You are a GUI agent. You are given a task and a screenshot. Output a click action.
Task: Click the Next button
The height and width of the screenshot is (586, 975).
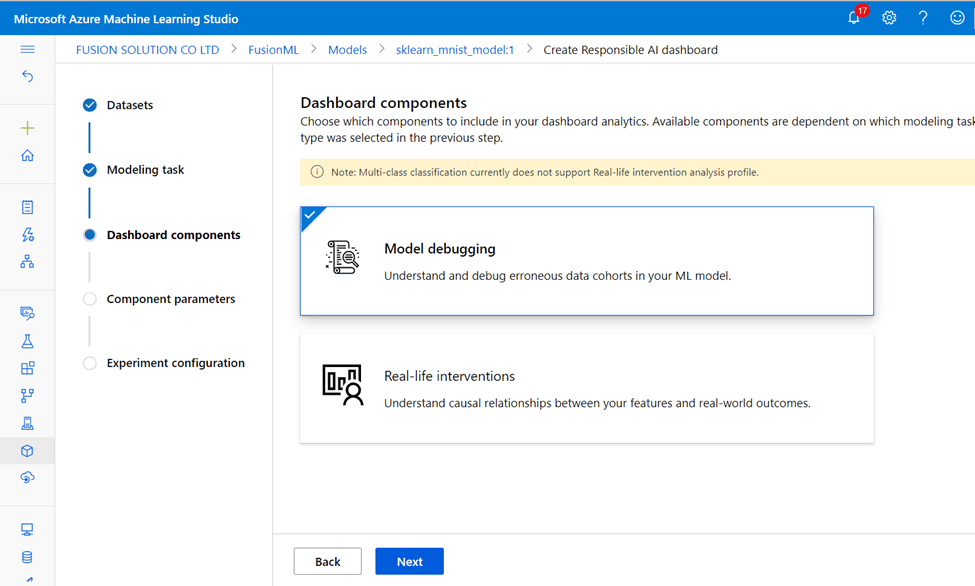(x=410, y=562)
